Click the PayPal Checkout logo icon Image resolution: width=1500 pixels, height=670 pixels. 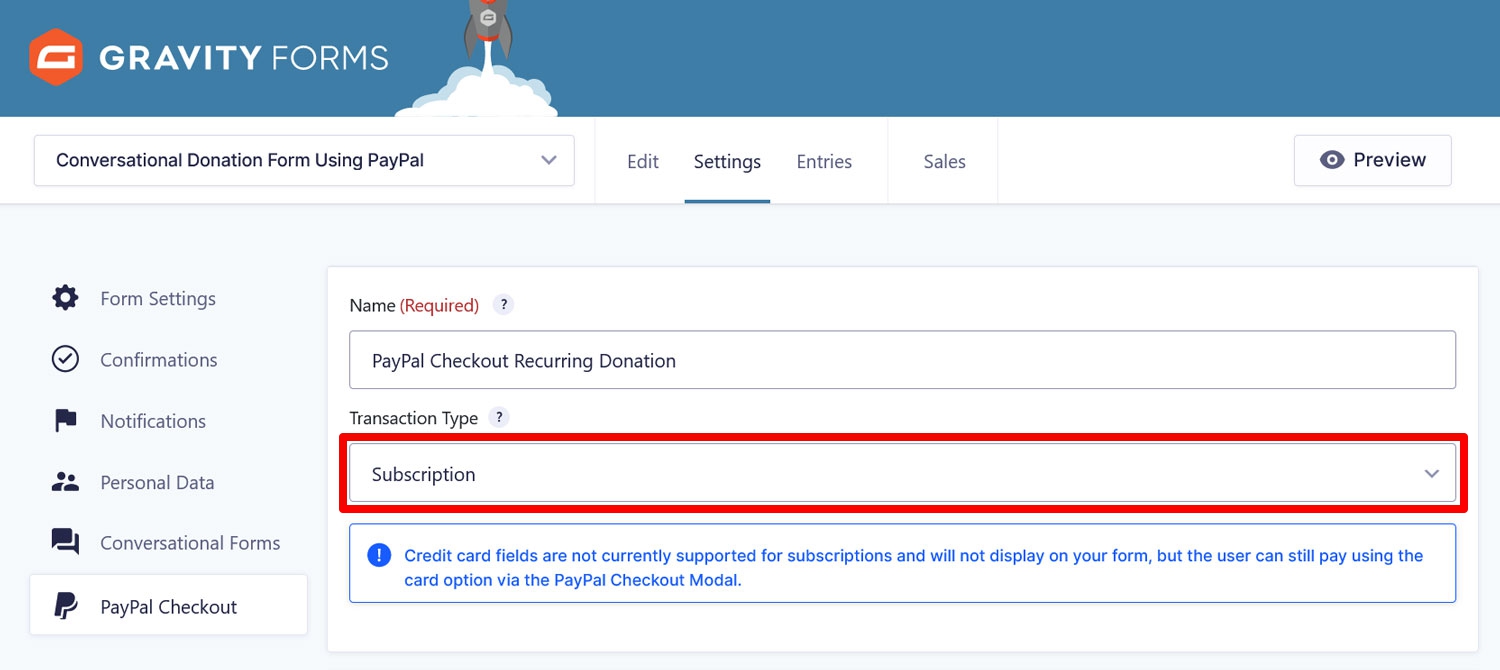click(x=65, y=606)
